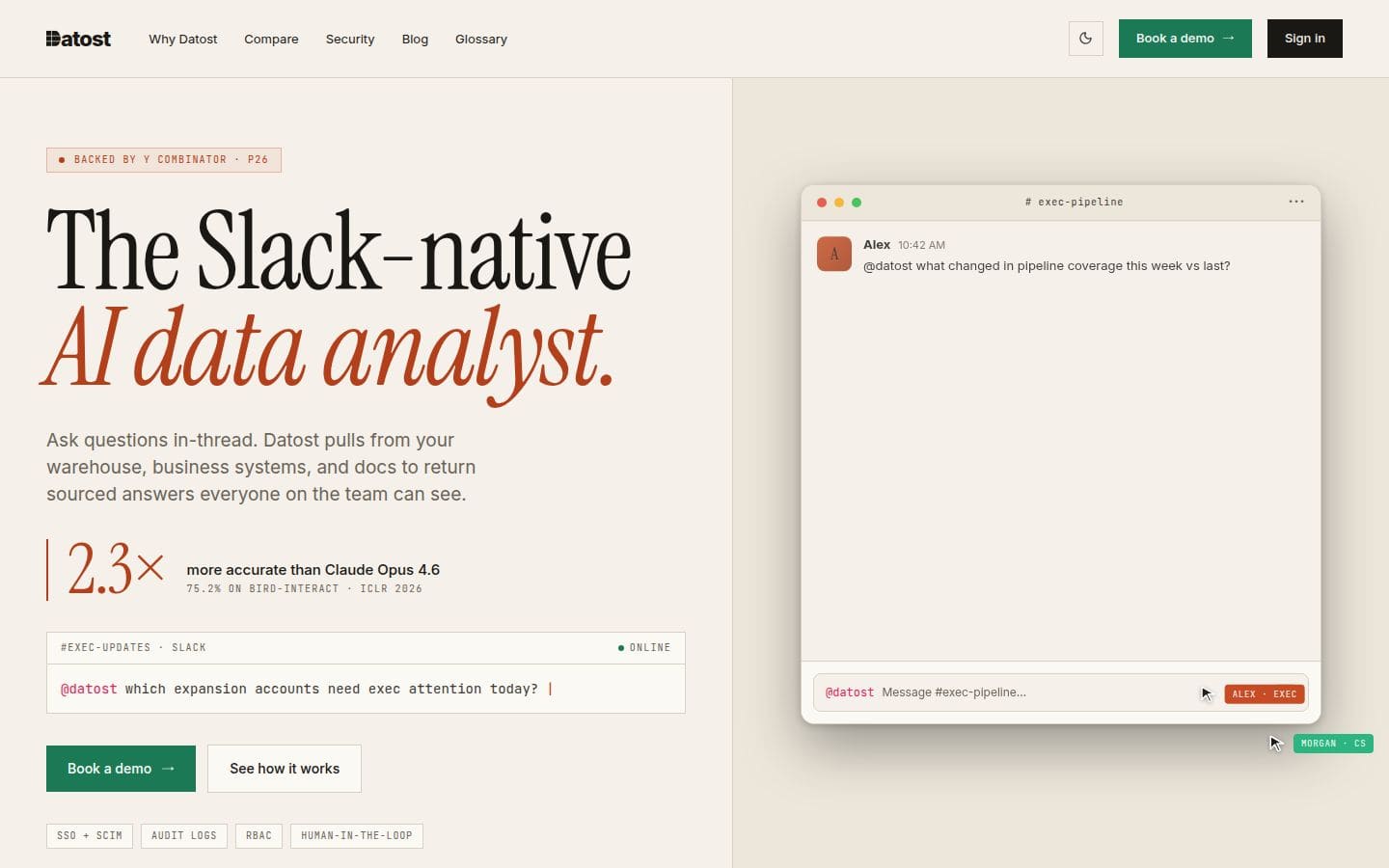Image resolution: width=1389 pixels, height=868 pixels.
Task: Click the ONLINE status indicator
Action: point(644,648)
